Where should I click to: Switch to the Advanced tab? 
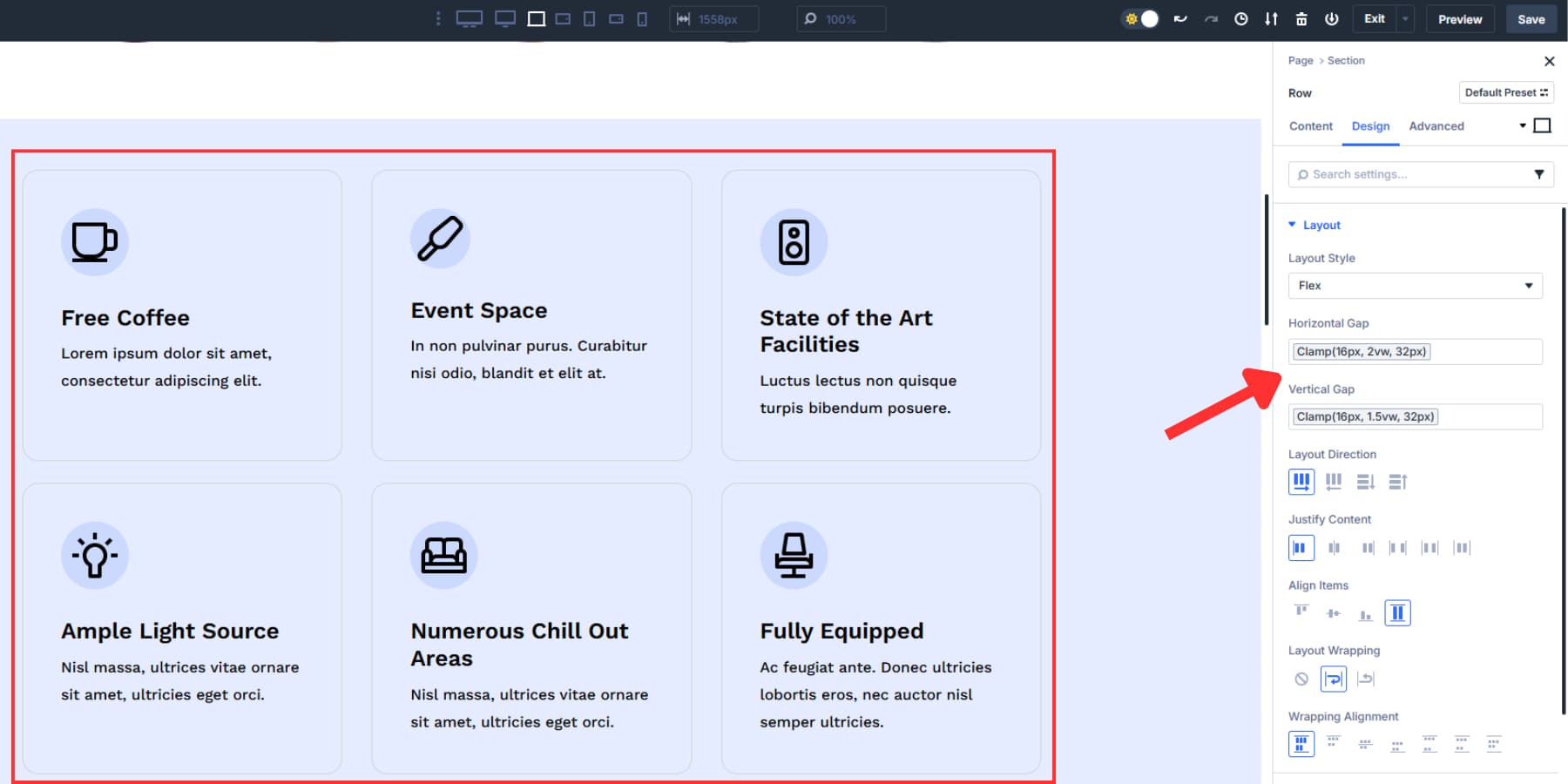[x=1436, y=126]
